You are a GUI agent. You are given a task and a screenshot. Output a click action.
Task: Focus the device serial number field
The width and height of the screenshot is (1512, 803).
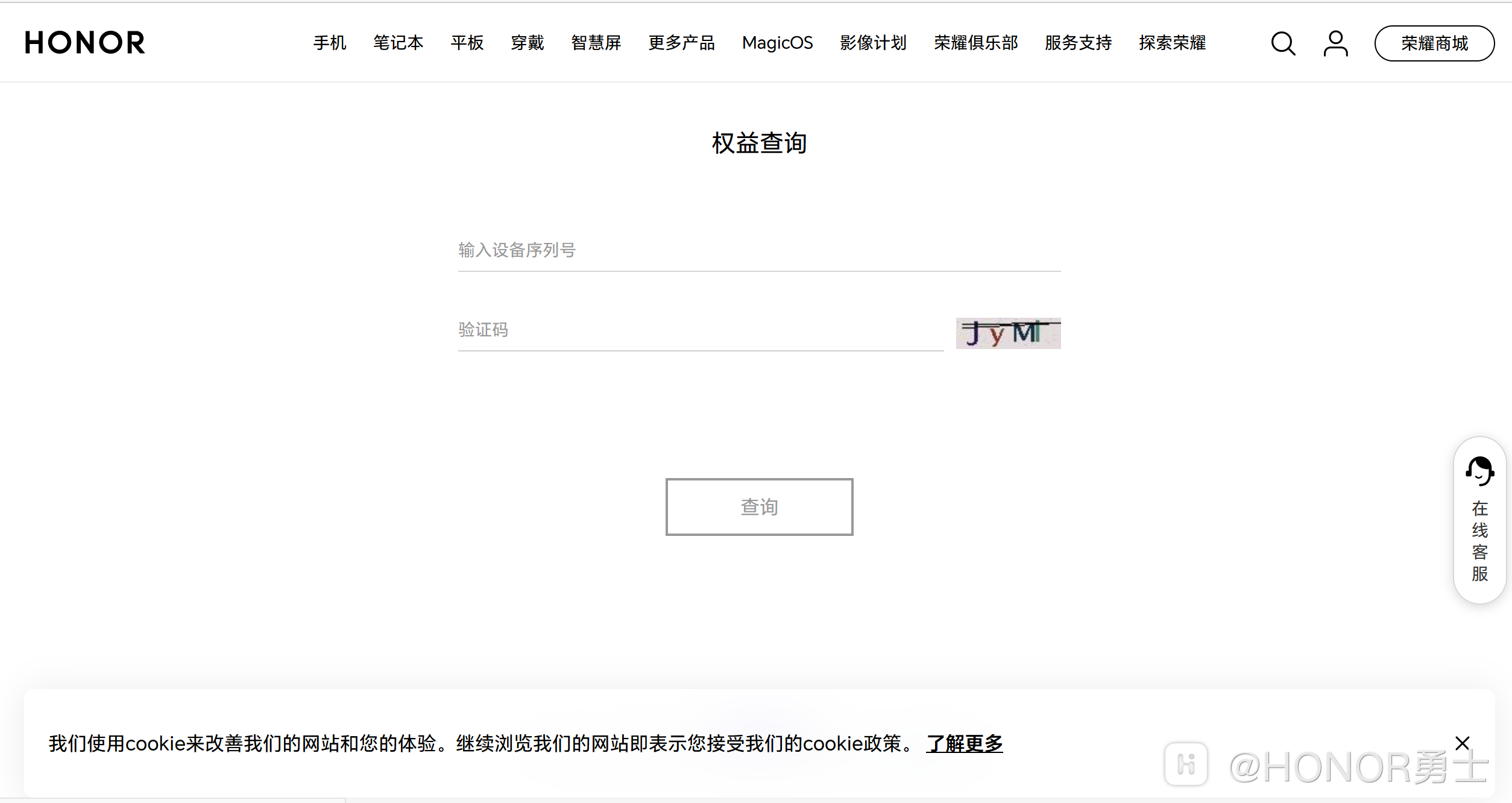tap(758, 250)
